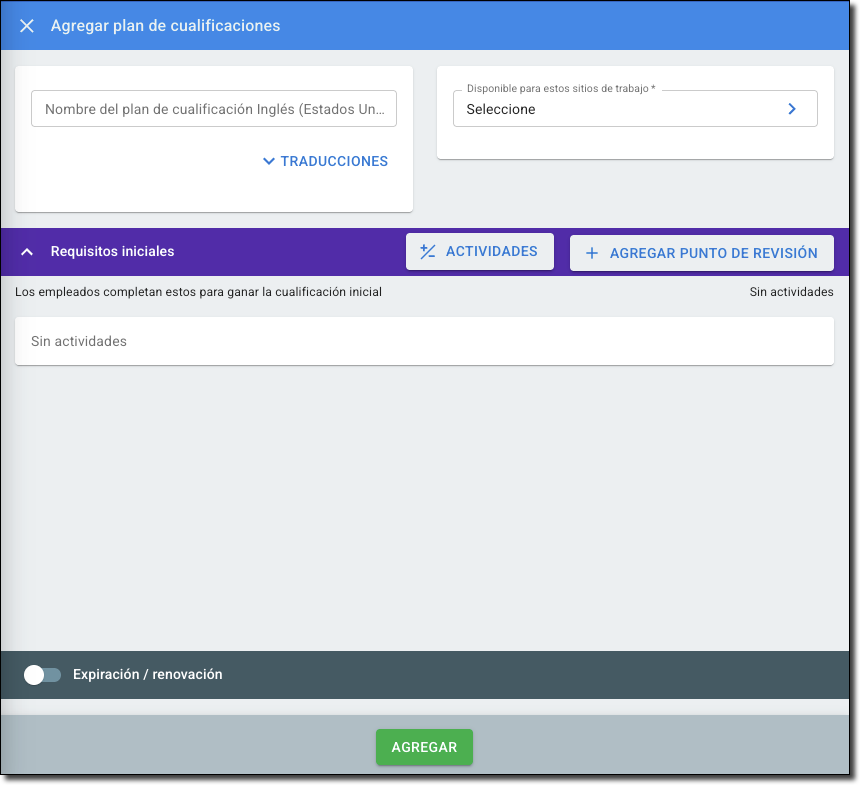860x785 pixels.
Task: Close the Agregar plan de cualificaciones dialog
Action: click(x=27, y=26)
